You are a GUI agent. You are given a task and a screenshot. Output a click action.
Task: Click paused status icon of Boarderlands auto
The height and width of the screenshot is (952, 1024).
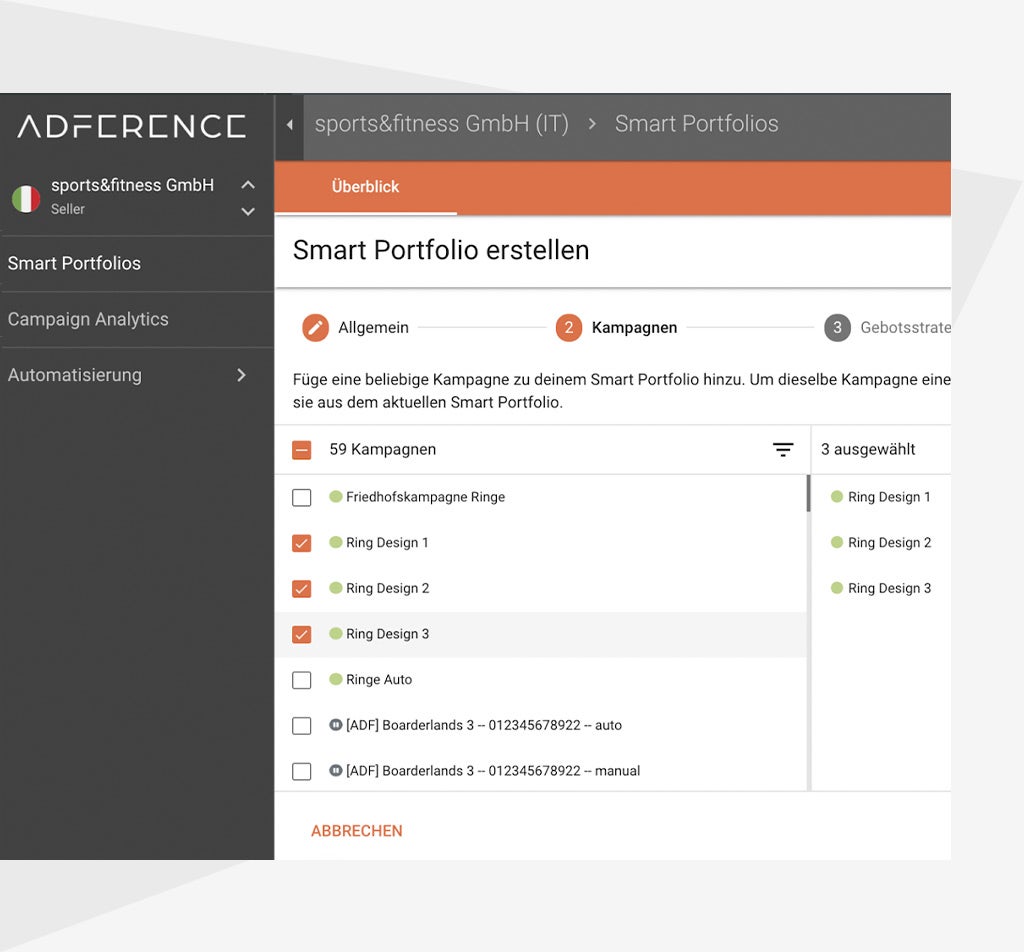point(336,725)
